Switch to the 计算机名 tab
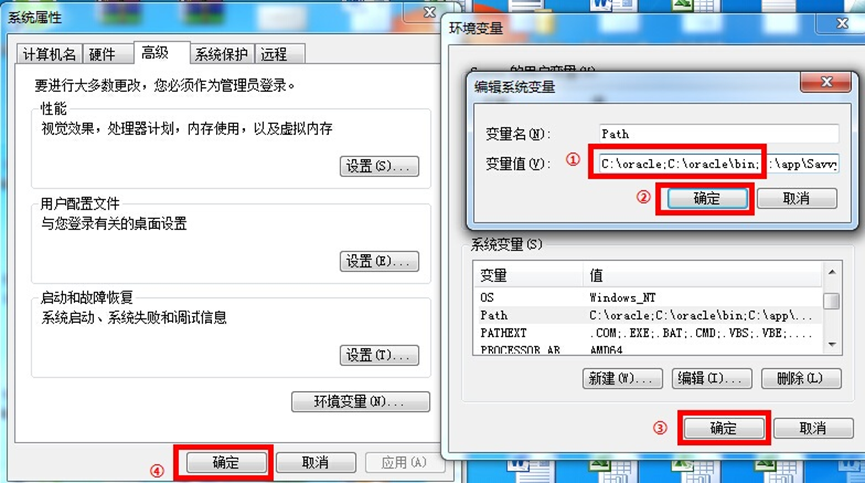Viewport: 865px width, 483px height. [x=50, y=54]
